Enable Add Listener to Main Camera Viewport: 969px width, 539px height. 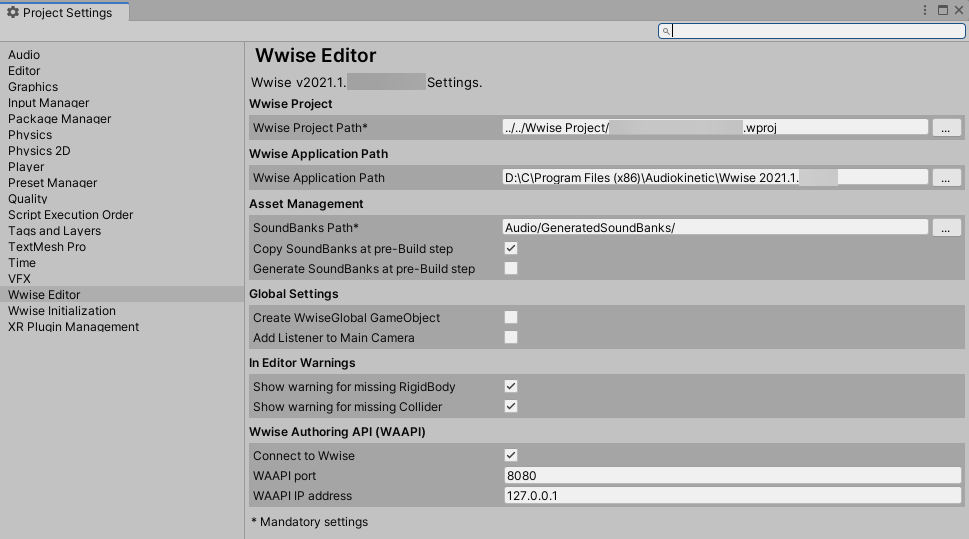tap(511, 337)
